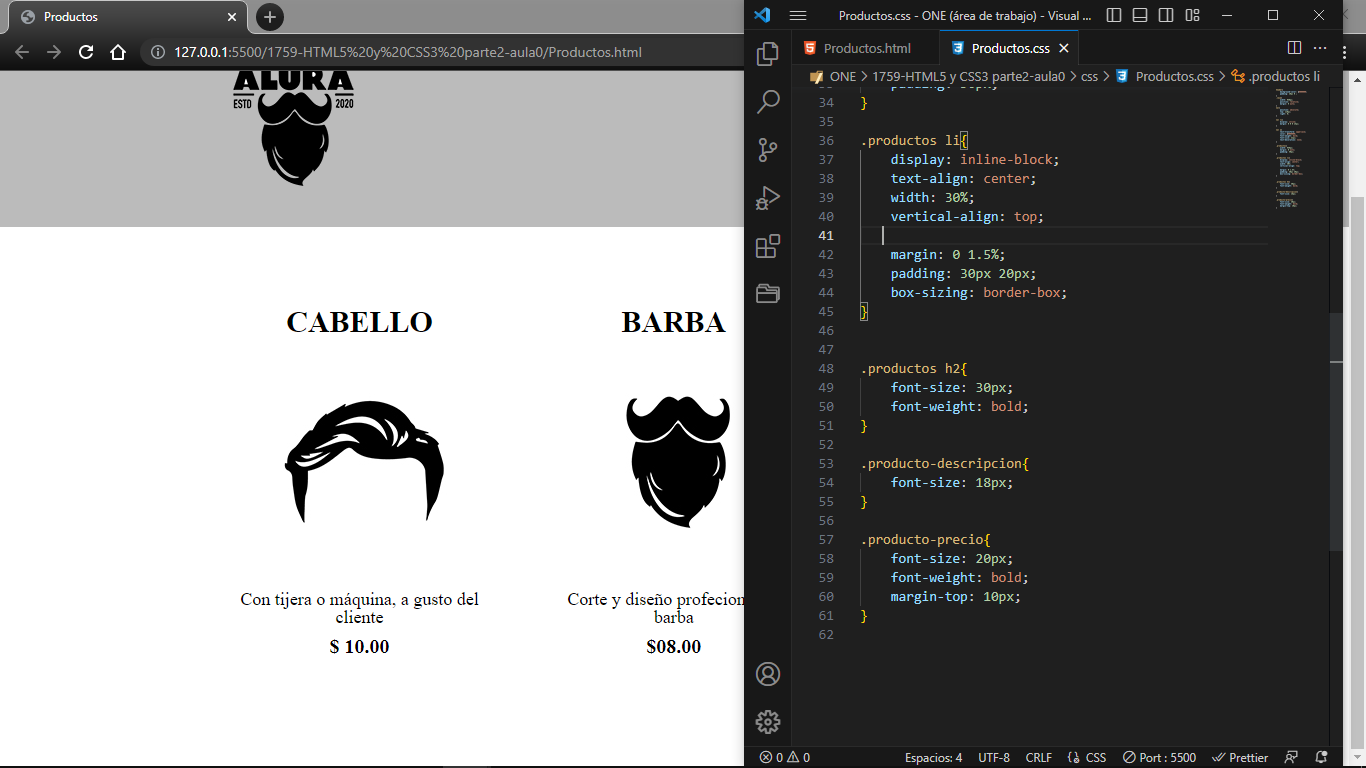This screenshot has width=1366, height=768.
Task: Open the Search view in VS Code
Action: [768, 102]
